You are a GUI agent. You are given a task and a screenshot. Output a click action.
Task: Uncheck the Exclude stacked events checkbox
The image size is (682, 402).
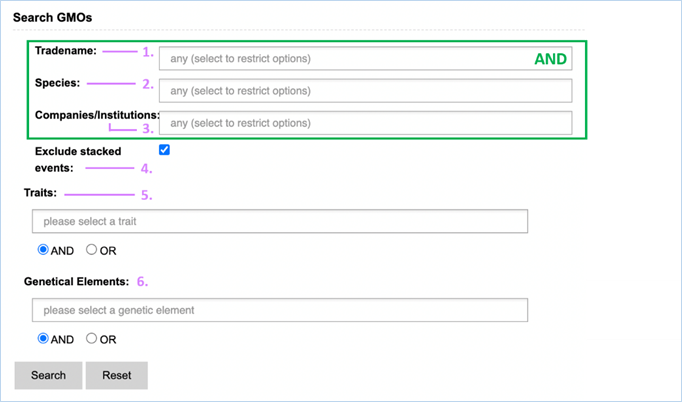pyautogui.click(x=164, y=150)
